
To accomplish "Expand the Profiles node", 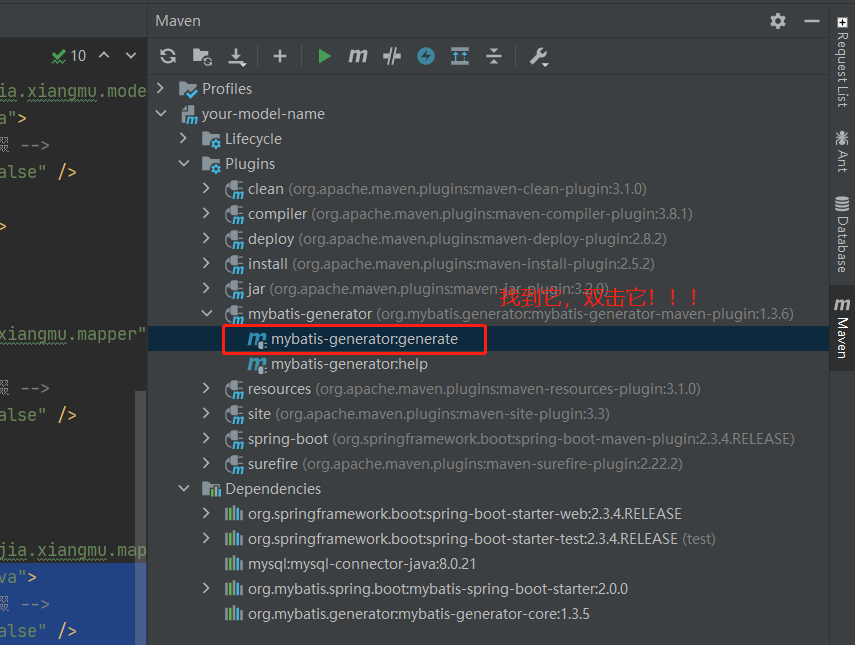I will pyautogui.click(x=160, y=88).
